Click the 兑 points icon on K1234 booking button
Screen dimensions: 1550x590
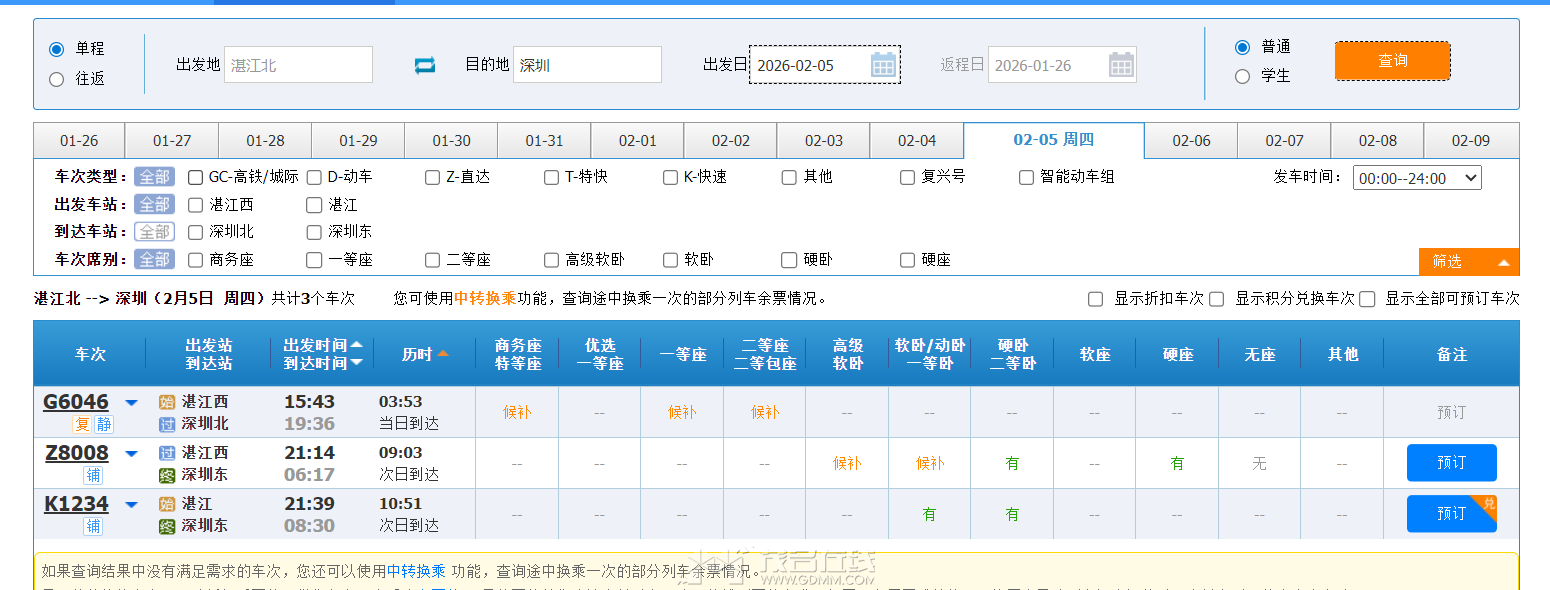point(1489,504)
